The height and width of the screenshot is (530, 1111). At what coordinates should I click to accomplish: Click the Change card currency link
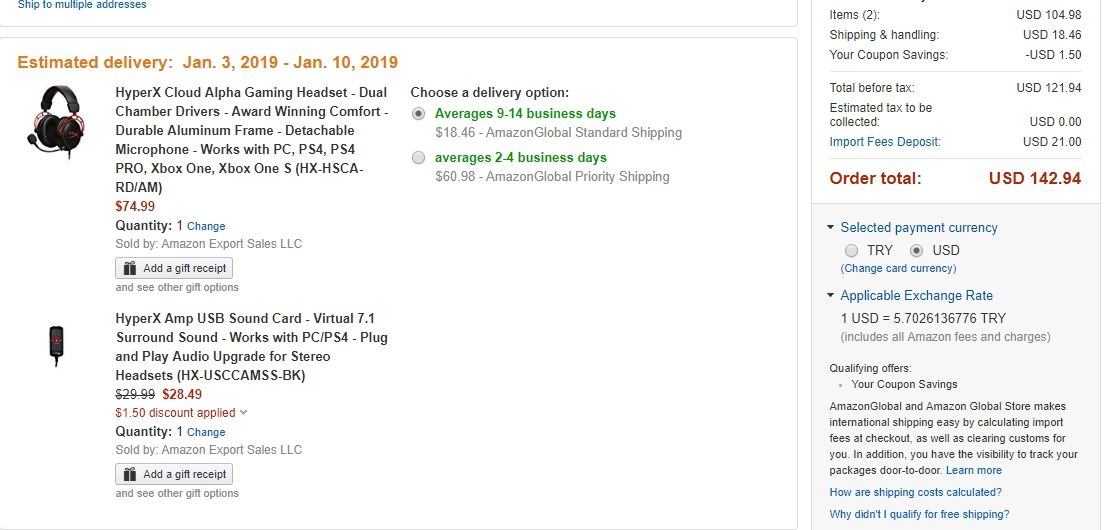pyautogui.click(x=898, y=268)
